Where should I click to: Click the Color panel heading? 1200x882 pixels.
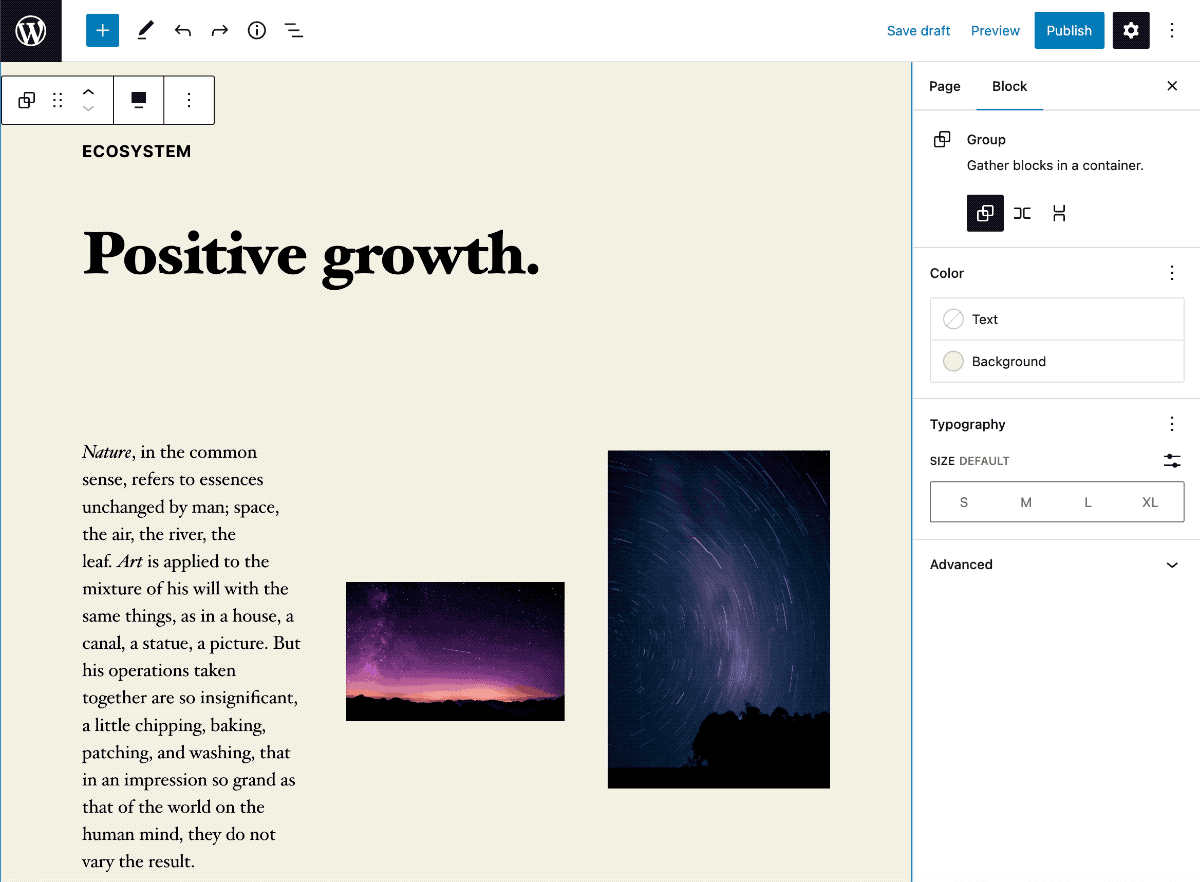coord(947,273)
